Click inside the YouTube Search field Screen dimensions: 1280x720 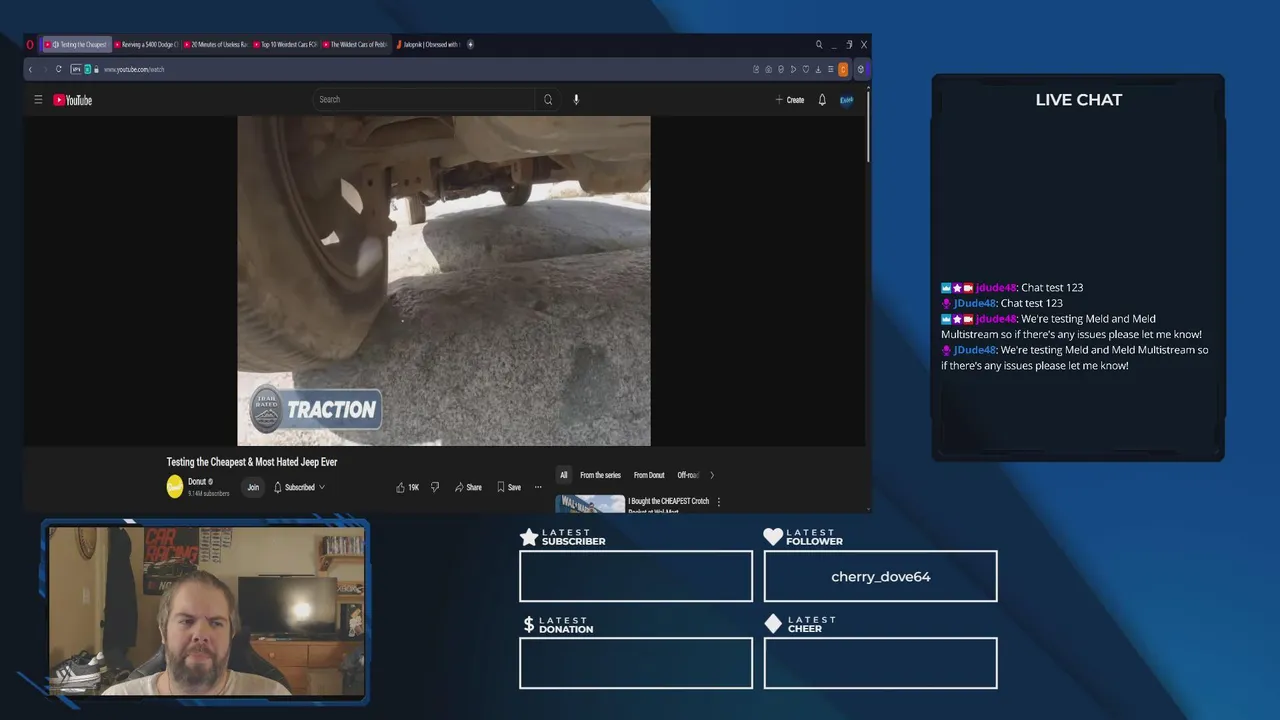[x=425, y=99]
